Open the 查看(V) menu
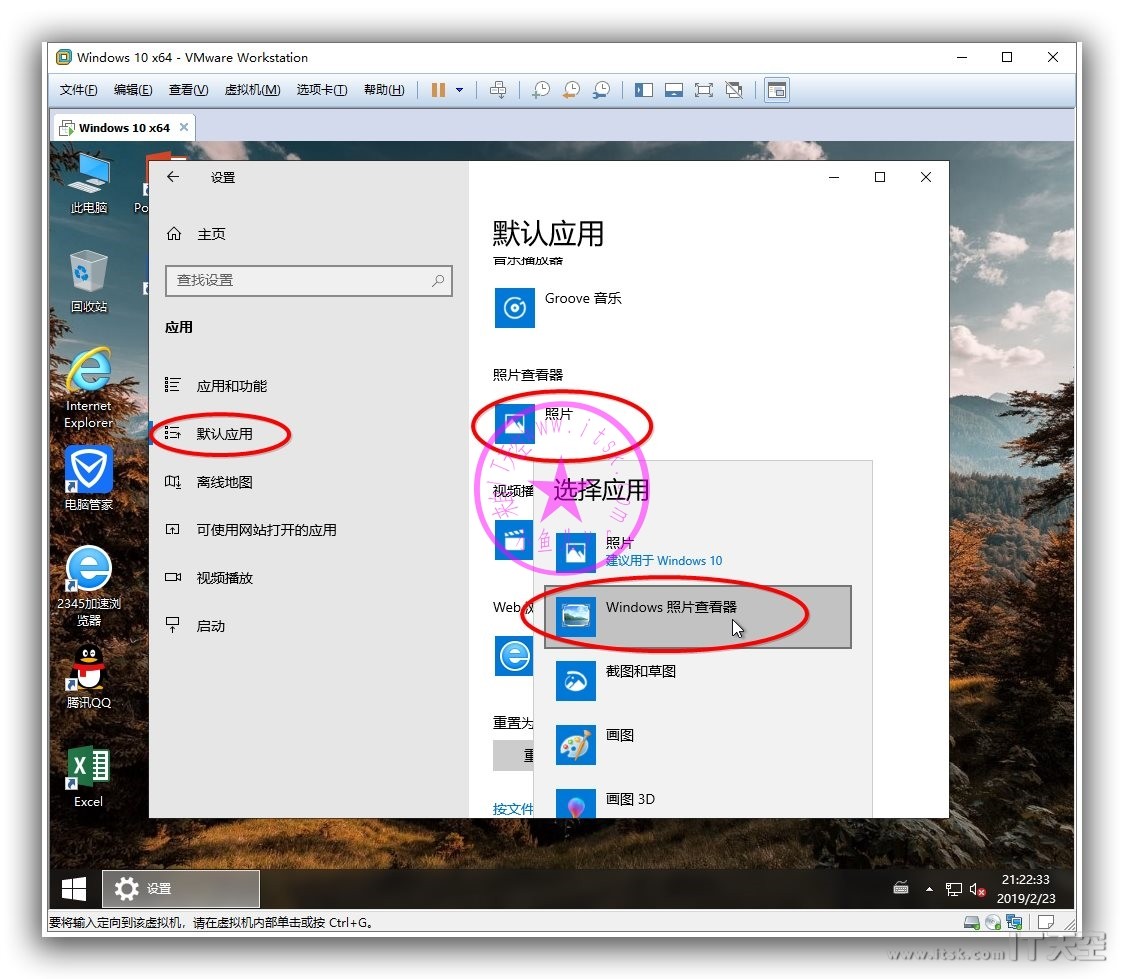1124x979 pixels. [x=189, y=90]
